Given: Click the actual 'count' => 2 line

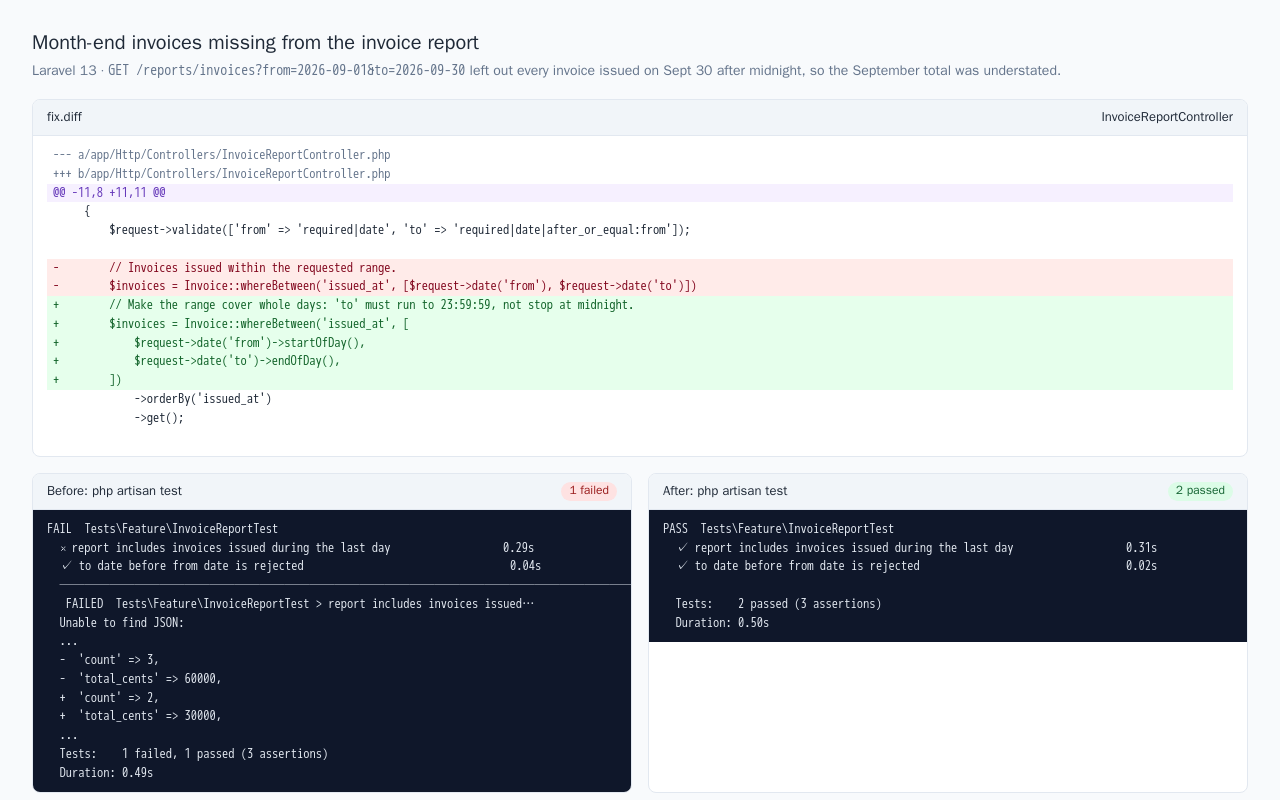Looking at the screenshot, I should click(109, 698).
